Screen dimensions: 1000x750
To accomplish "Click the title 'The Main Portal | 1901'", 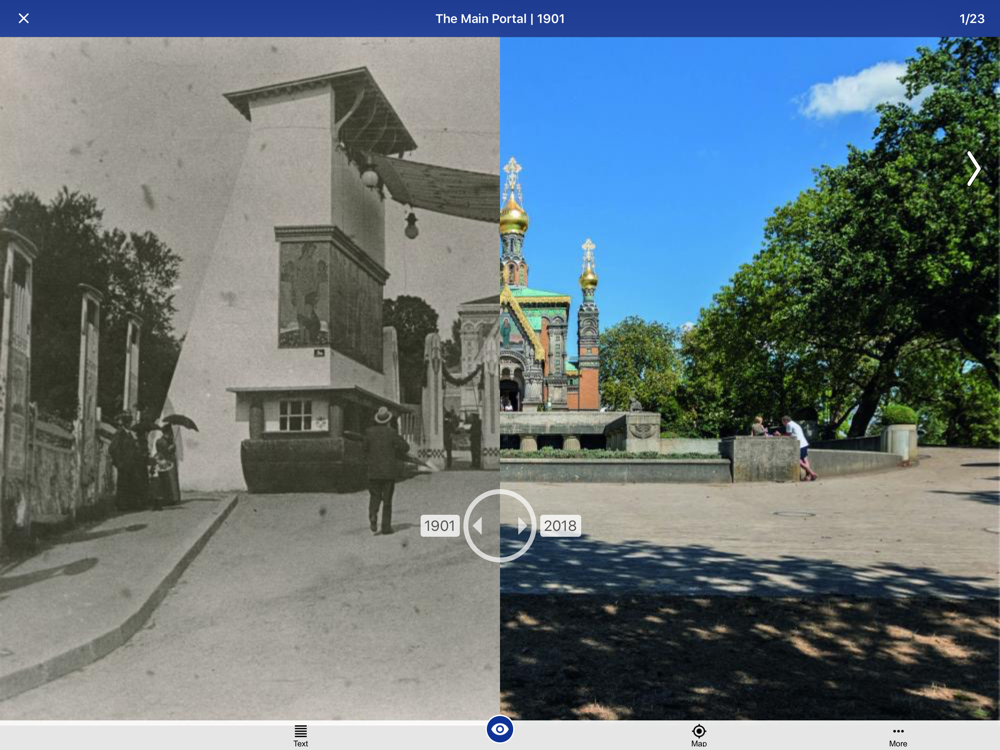I will (x=500, y=18).
